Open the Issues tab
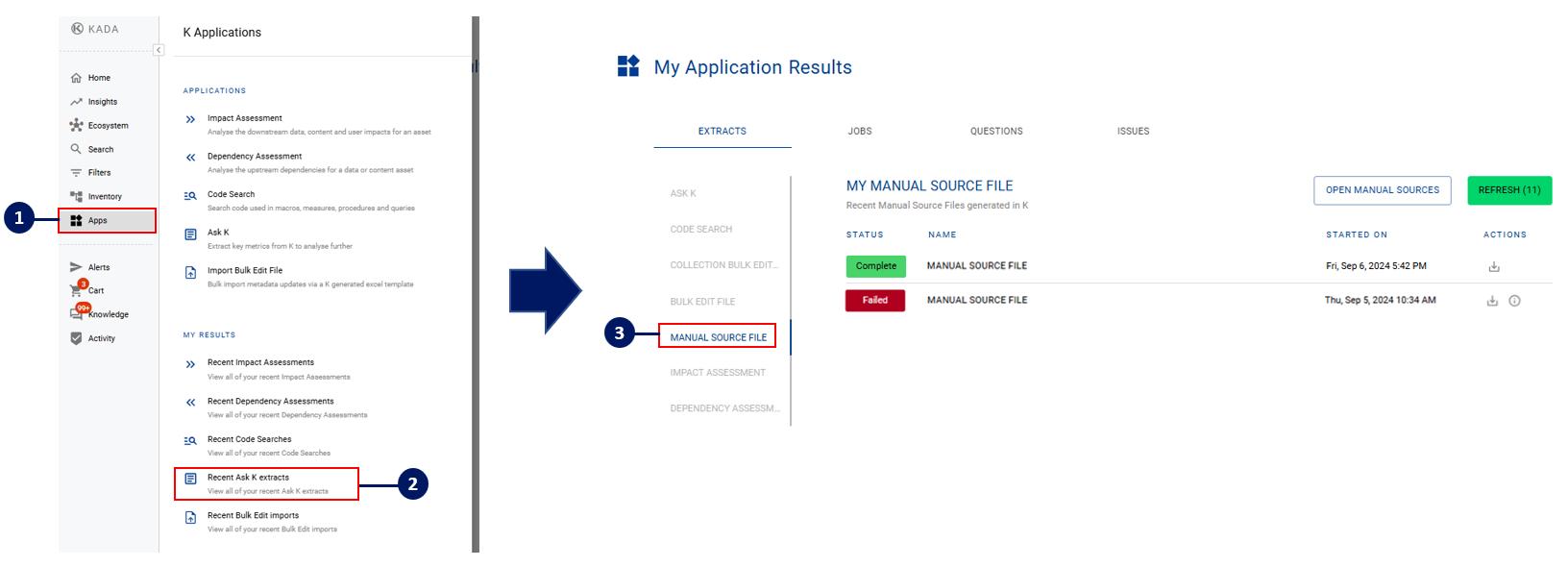 1133,131
